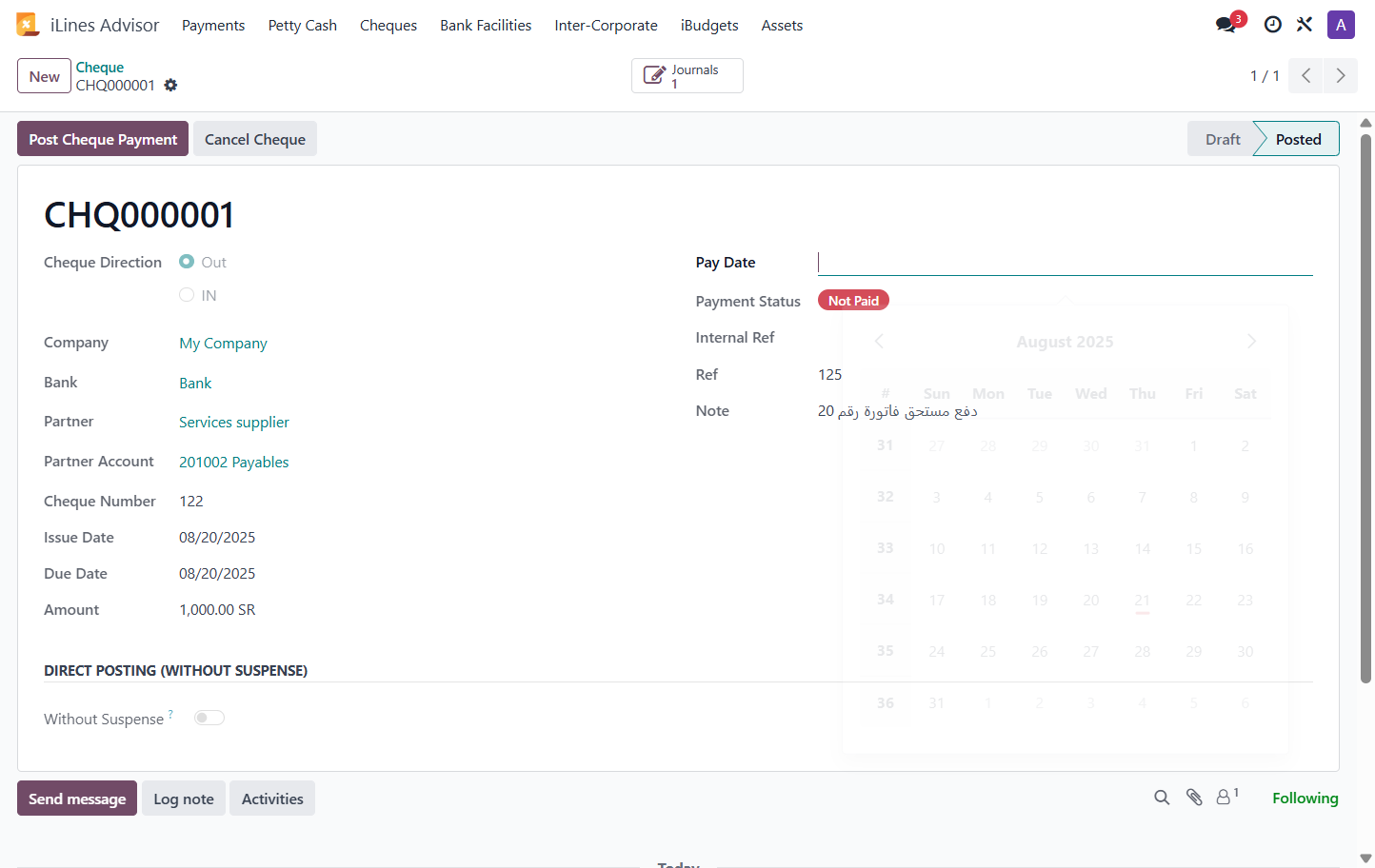Click the Log note button
The height and width of the screenshot is (868, 1375).
point(184,799)
